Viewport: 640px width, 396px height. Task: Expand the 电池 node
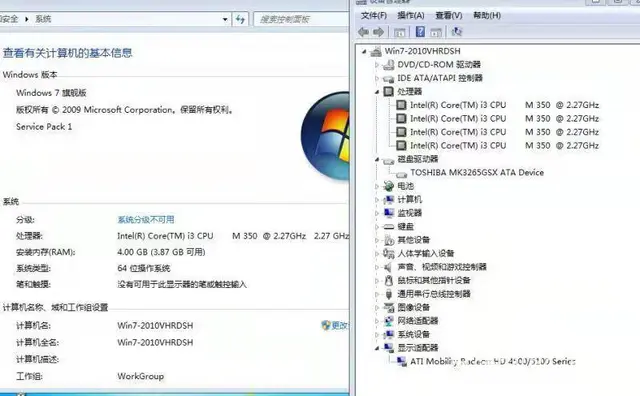pos(377,186)
